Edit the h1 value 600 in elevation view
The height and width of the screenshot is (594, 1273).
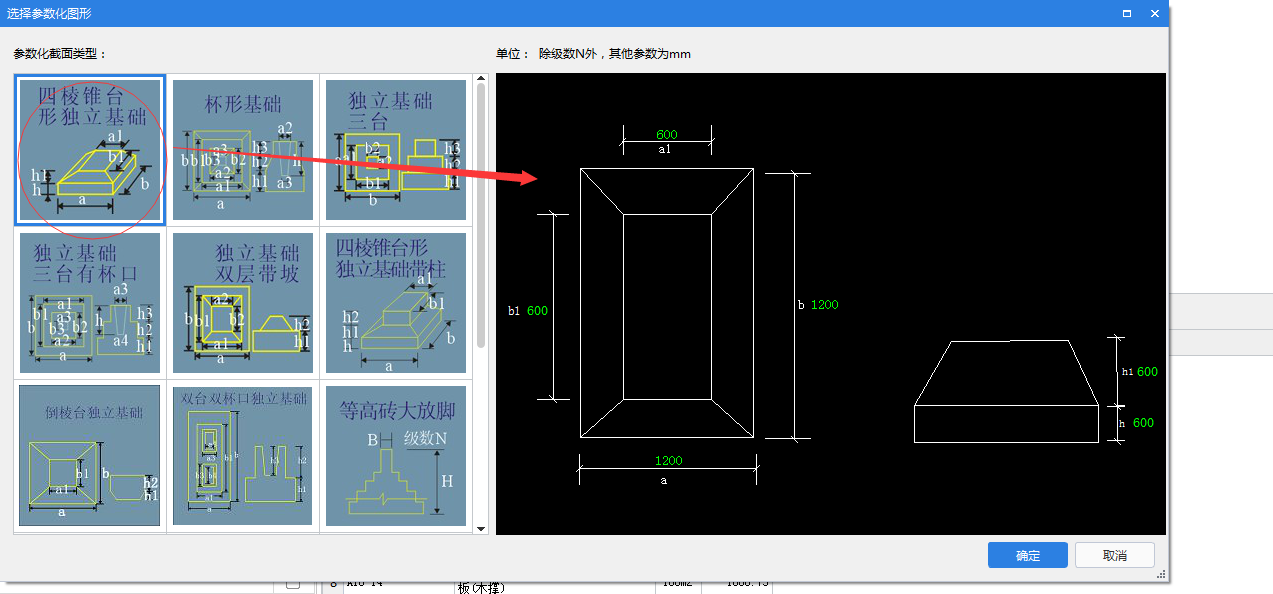coord(1147,372)
